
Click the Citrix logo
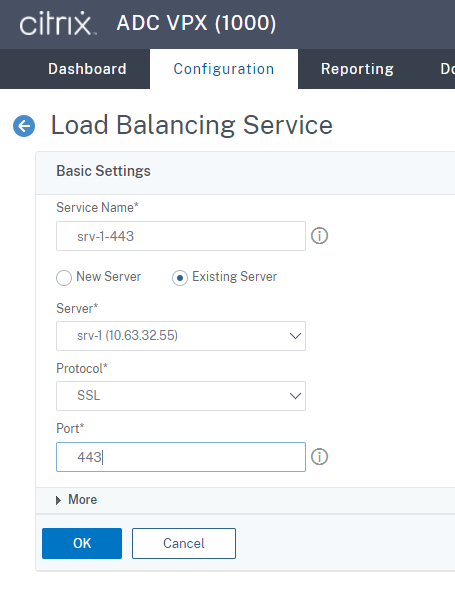pyautogui.click(x=57, y=23)
